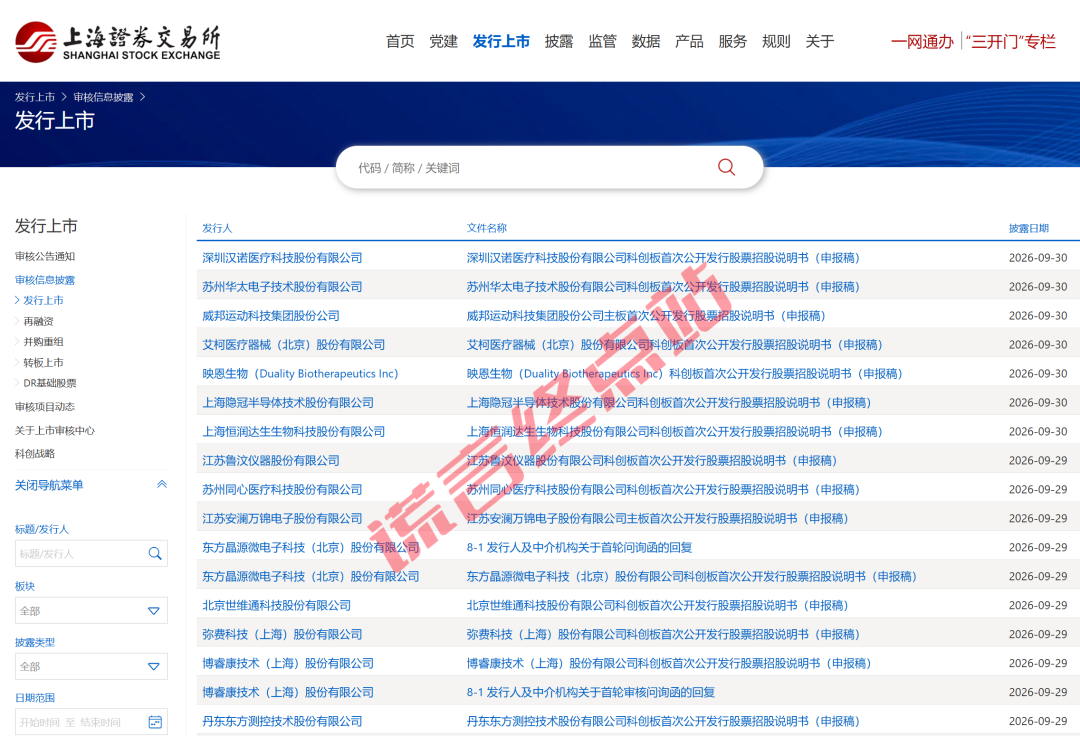
Task: Open the 板块 dropdown
Action: [91, 611]
